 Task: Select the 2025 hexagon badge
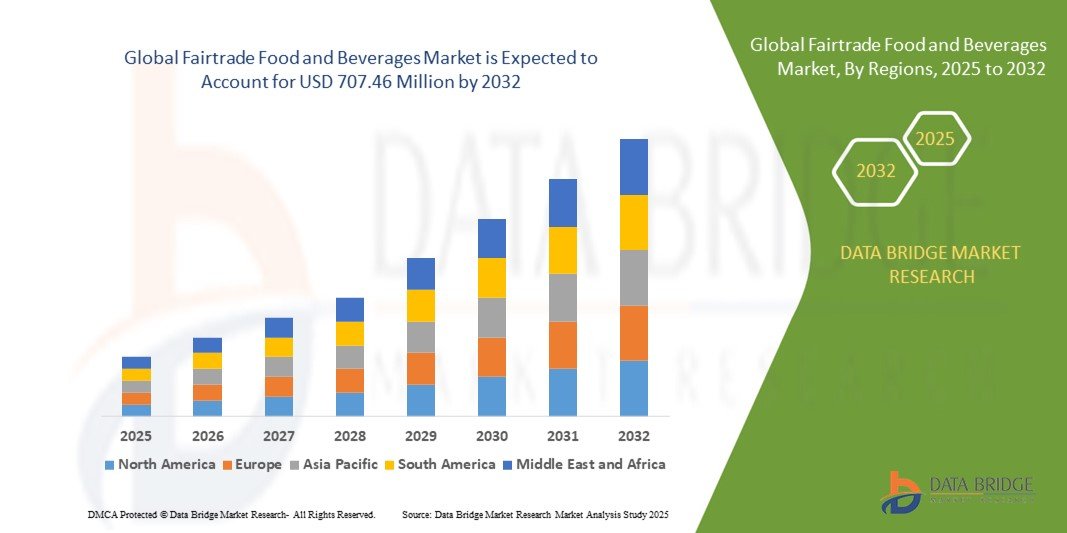tap(935, 139)
